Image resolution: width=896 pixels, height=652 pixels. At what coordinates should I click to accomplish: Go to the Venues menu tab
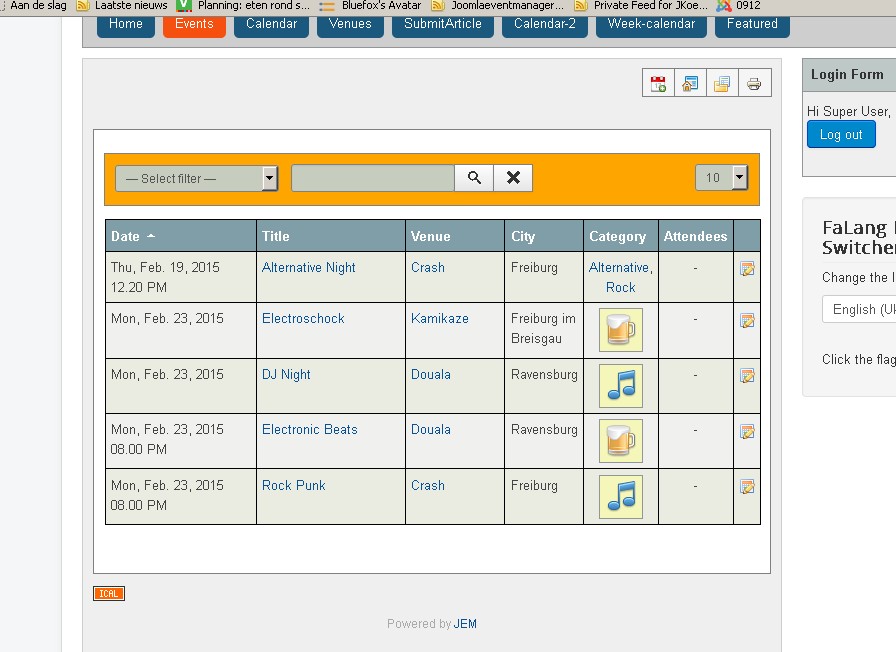click(350, 24)
